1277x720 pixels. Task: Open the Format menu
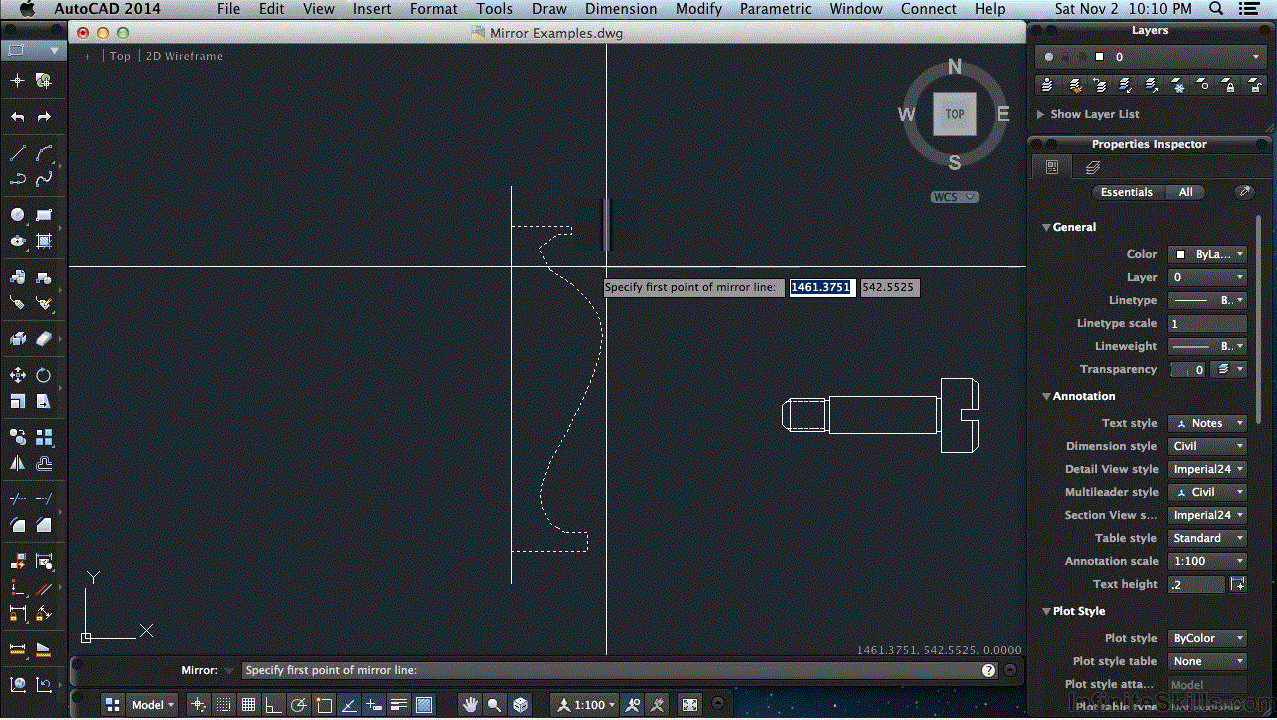[x=434, y=9]
